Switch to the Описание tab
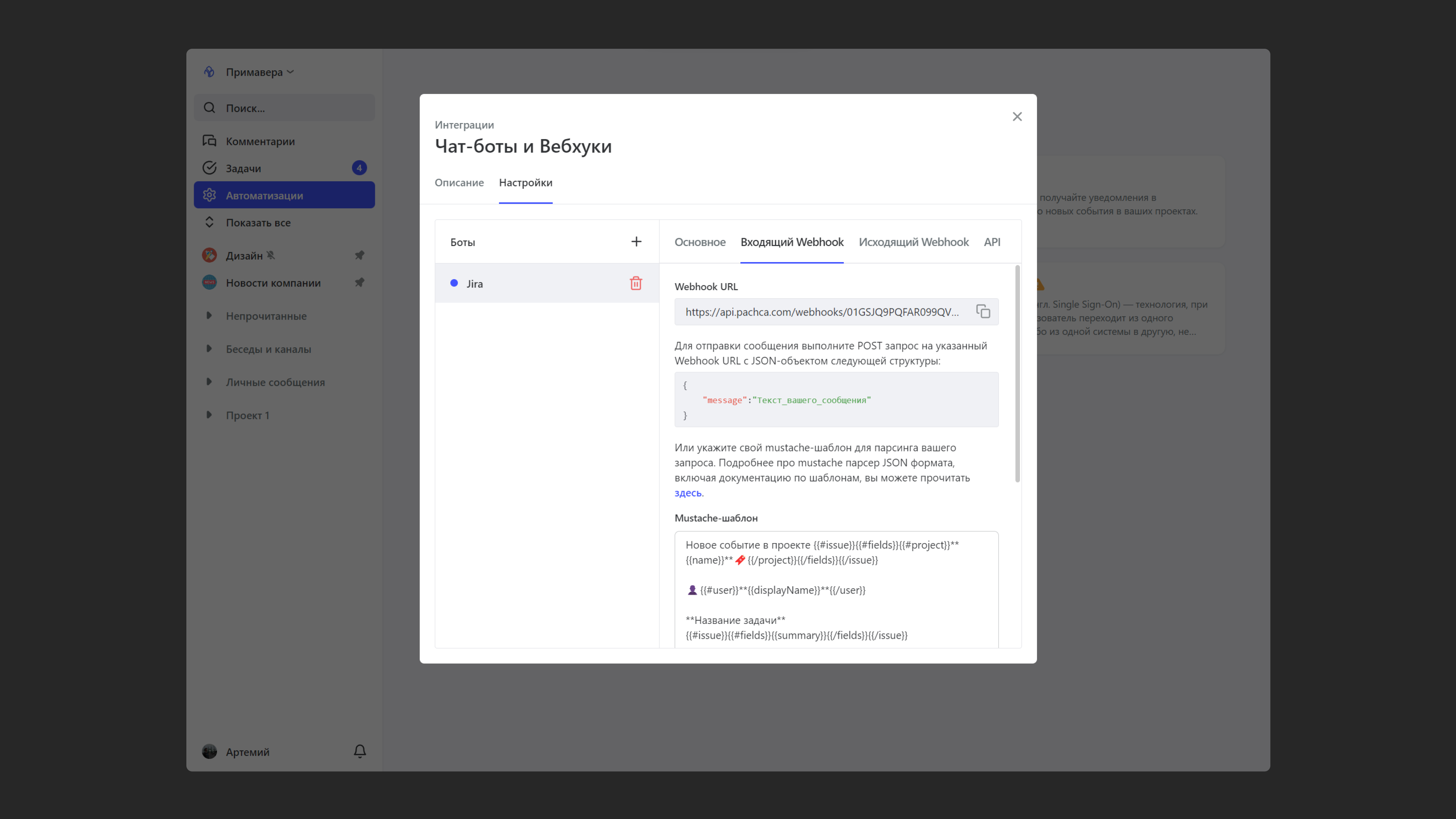The width and height of the screenshot is (1456, 819). pyautogui.click(x=459, y=183)
